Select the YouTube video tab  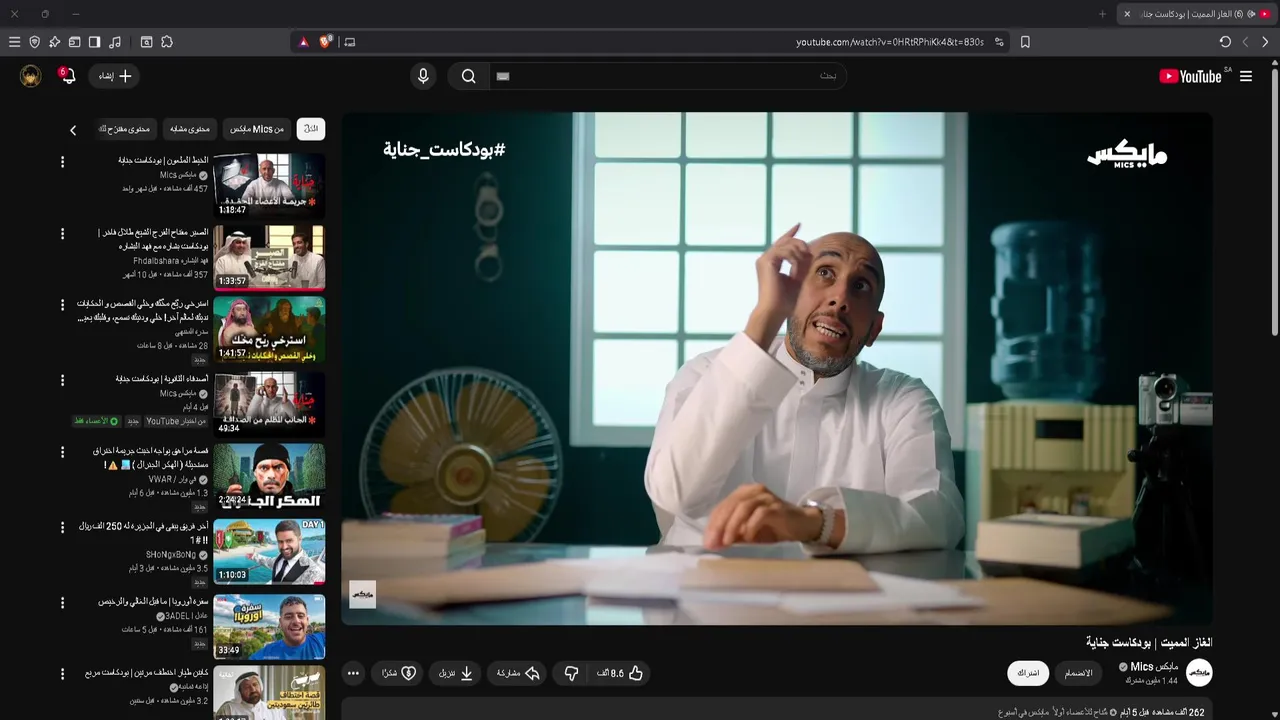click(1197, 14)
